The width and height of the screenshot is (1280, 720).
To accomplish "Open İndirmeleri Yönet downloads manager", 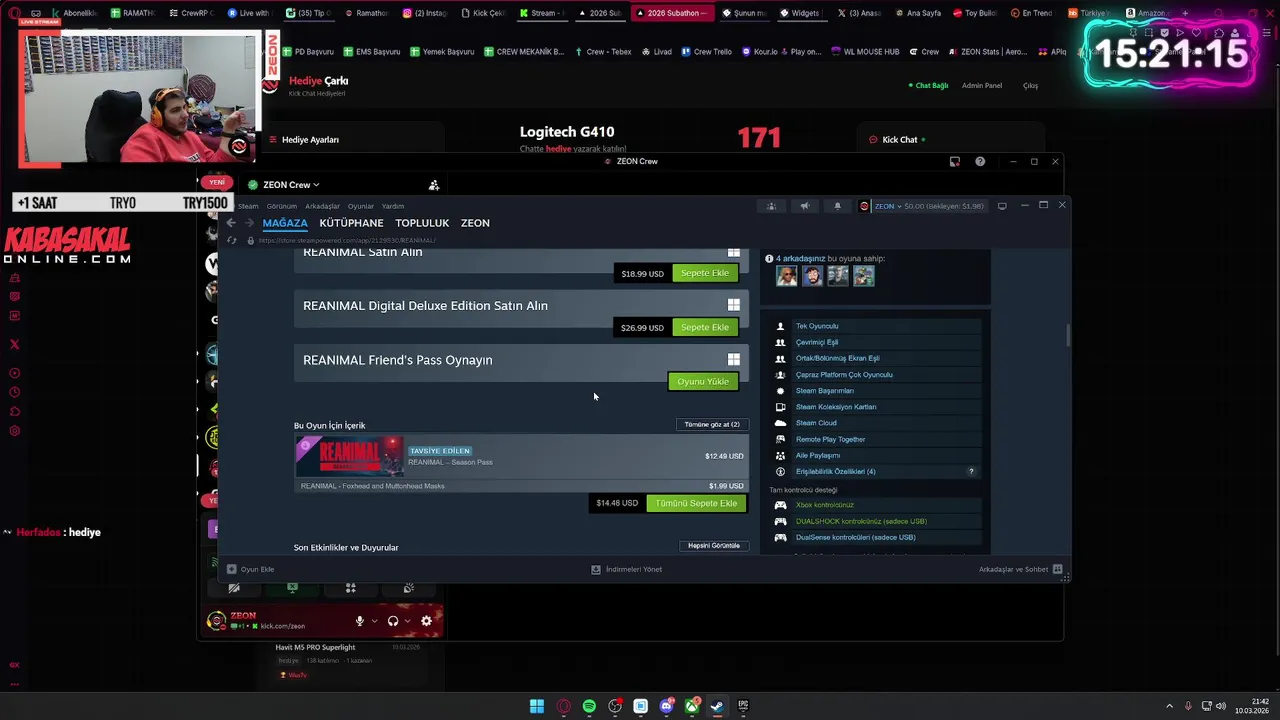I will click(626, 569).
